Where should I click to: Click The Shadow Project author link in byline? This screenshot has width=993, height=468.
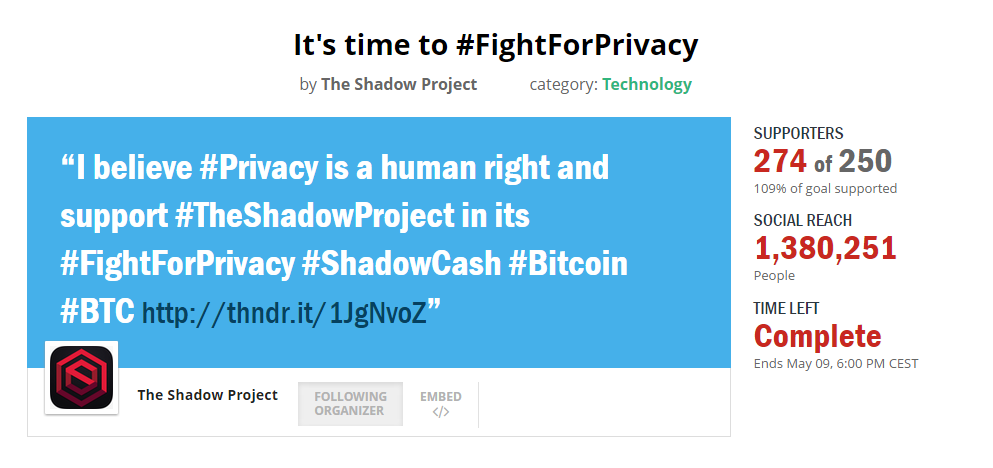(x=399, y=84)
